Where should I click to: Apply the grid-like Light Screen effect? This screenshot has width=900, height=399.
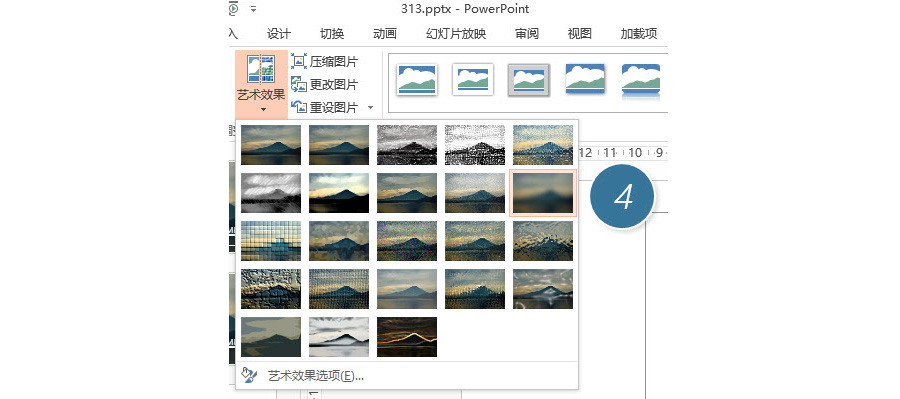tap(271, 241)
